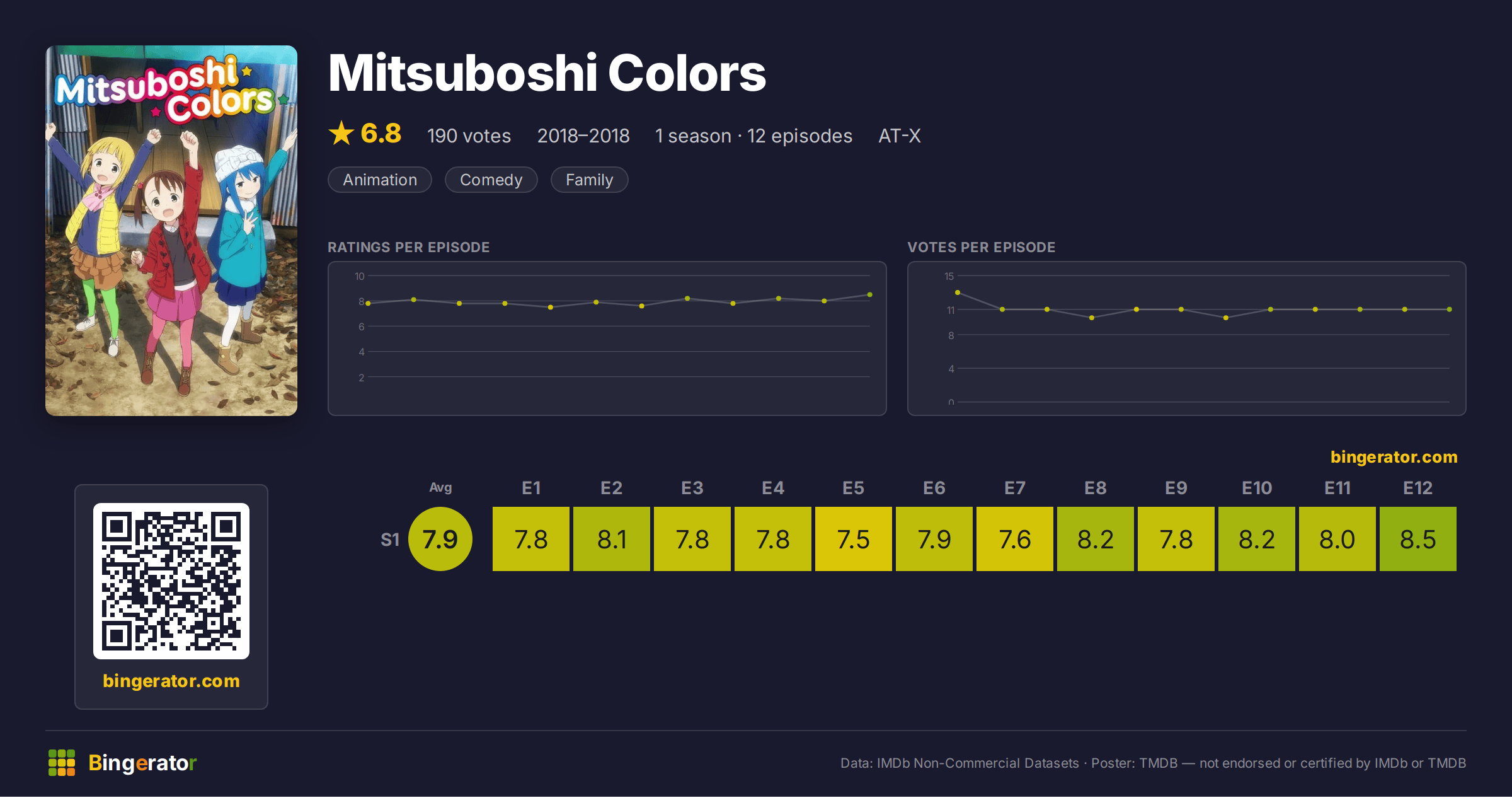Click the E1 rating cell 7.8
The width and height of the screenshot is (1512, 798).
pos(531,539)
